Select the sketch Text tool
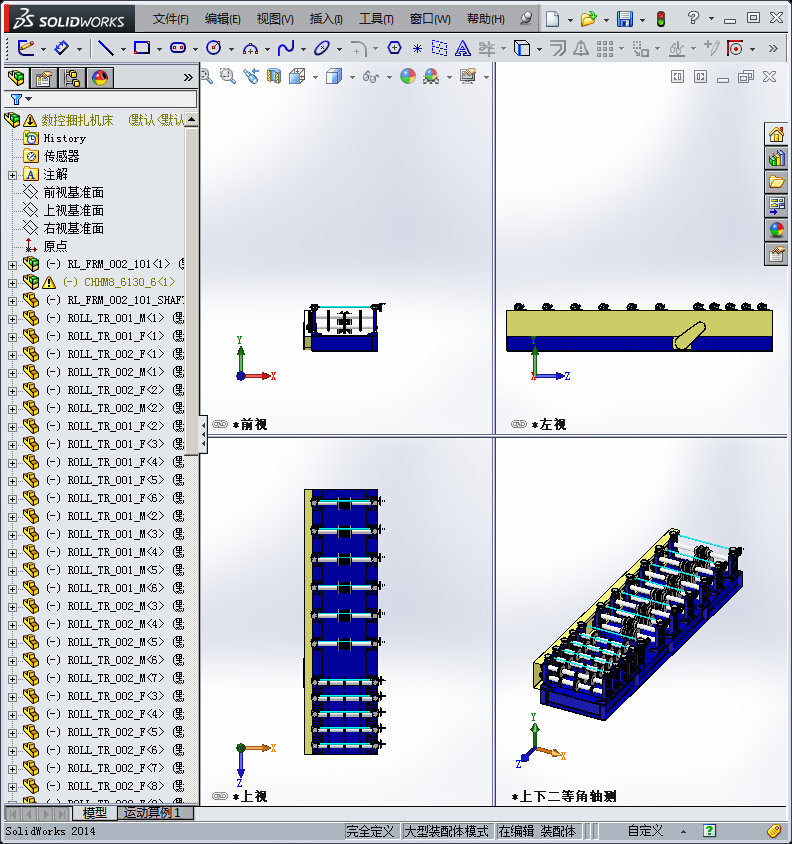 [462, 48]
